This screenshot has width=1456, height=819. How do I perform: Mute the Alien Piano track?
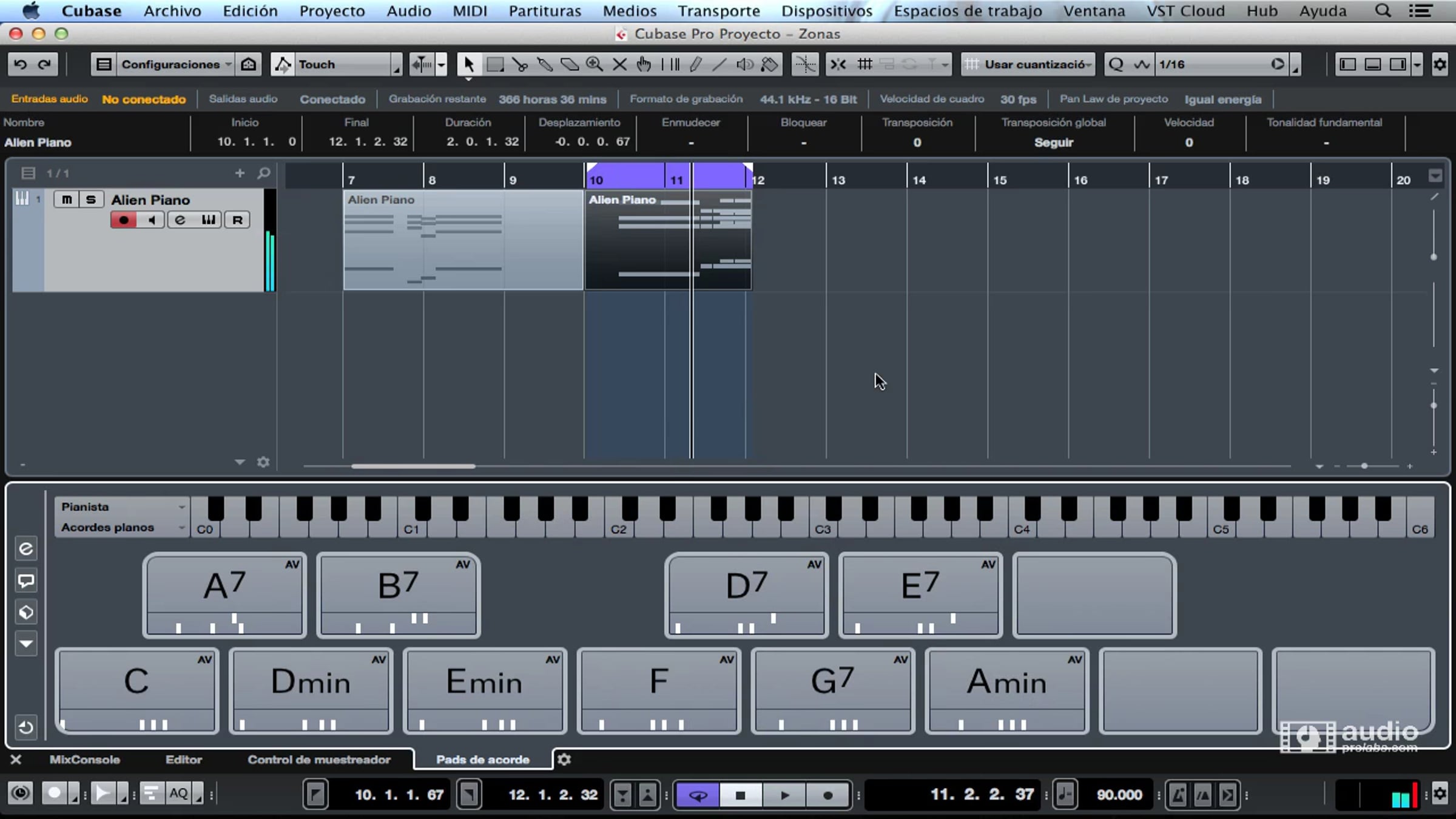pos(67,200)
